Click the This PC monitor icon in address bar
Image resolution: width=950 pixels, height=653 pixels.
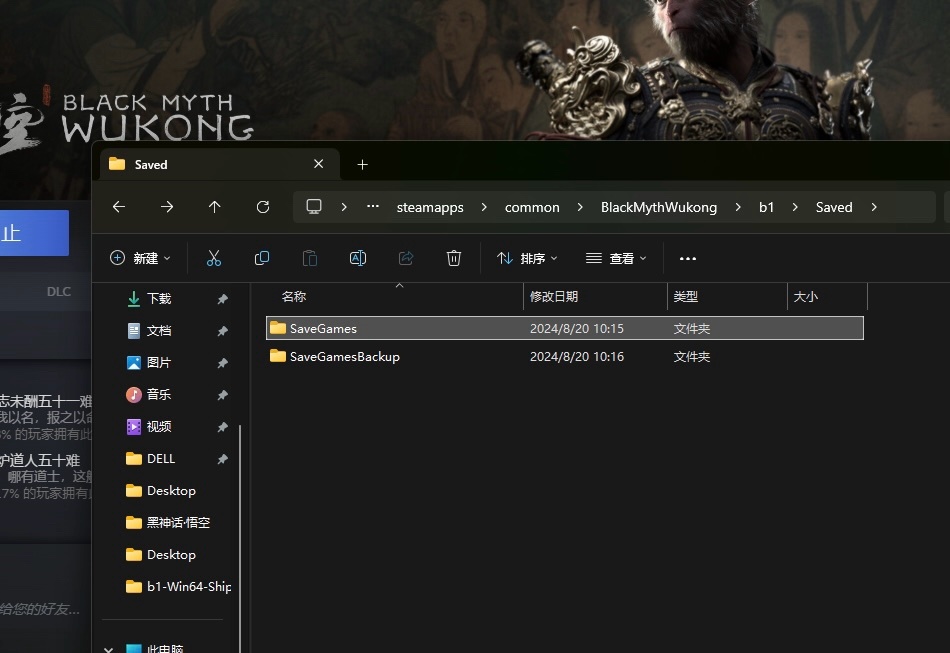coord(314,207)
